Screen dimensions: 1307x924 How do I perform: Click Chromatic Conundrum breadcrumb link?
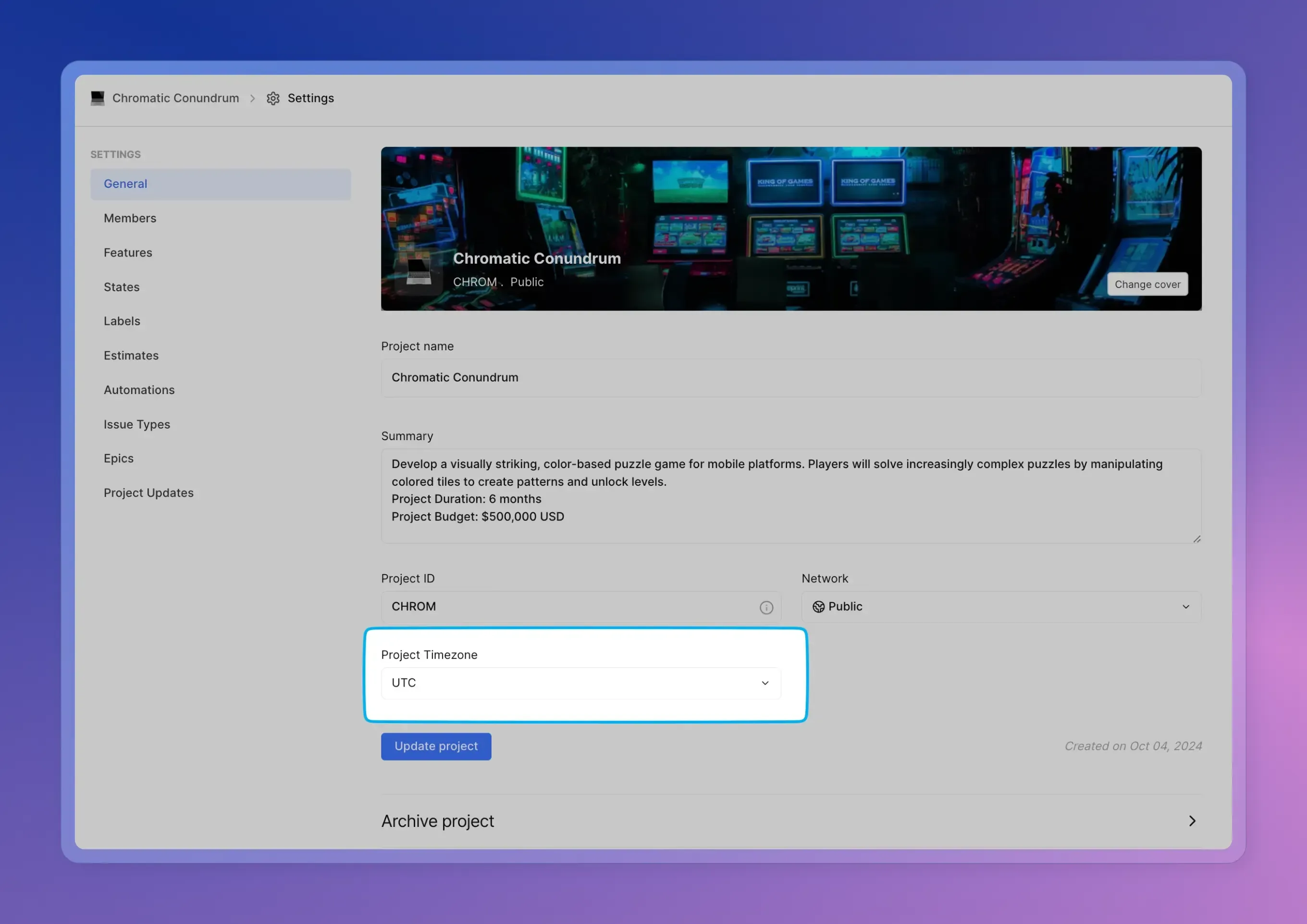(175, 99)
